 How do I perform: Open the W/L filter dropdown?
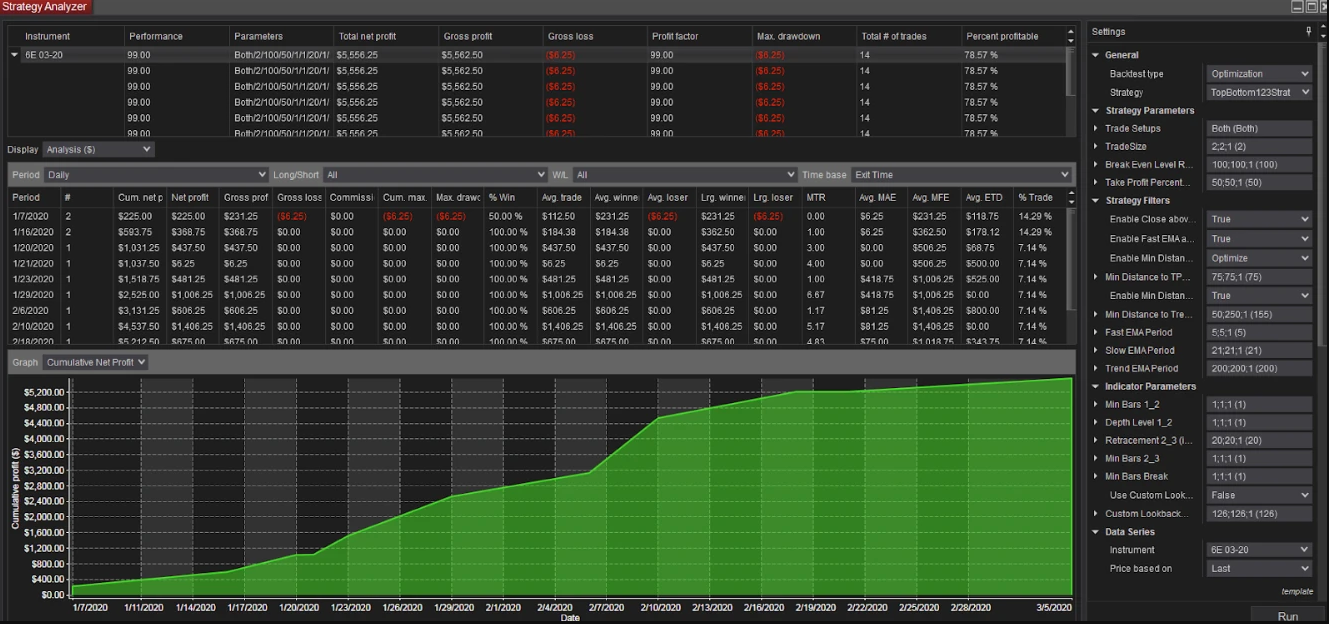685,174
